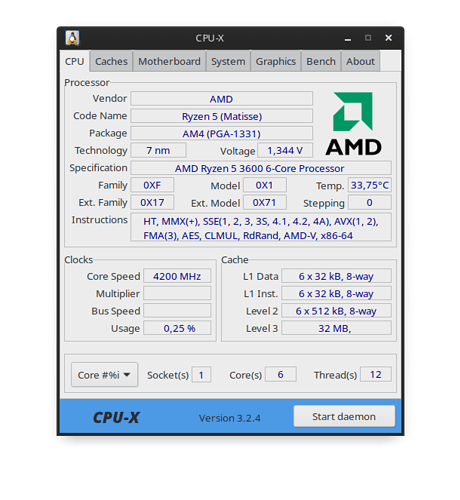Click the Ext. Model value 0X71
This screenshot has height=500, width=460.
[264, 202]
